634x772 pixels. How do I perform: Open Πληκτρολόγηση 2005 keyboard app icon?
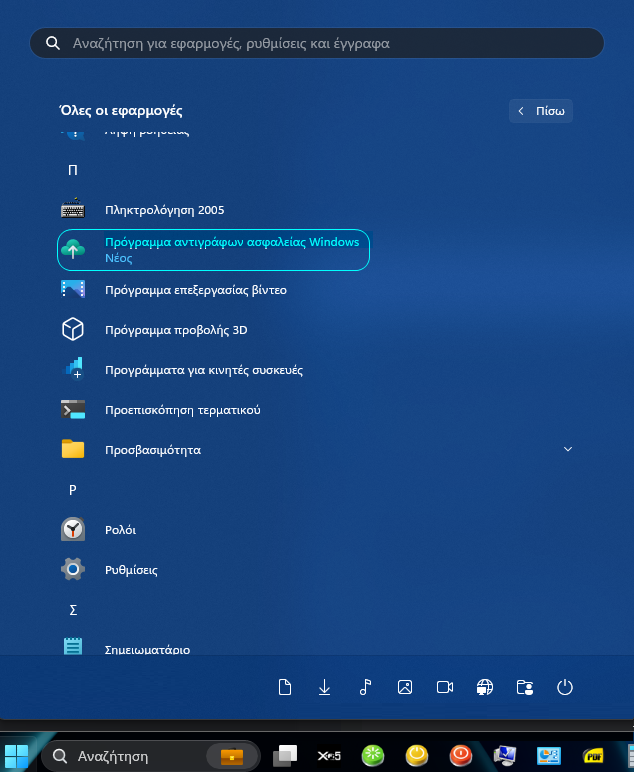point(73,209)
